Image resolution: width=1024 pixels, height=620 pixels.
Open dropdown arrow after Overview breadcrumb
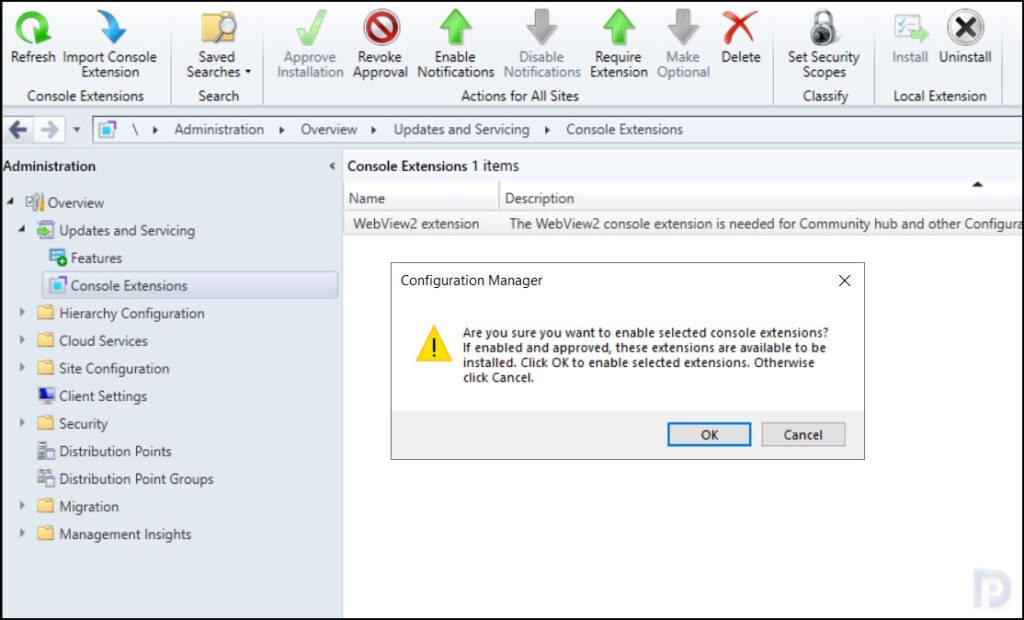(374, 129)
